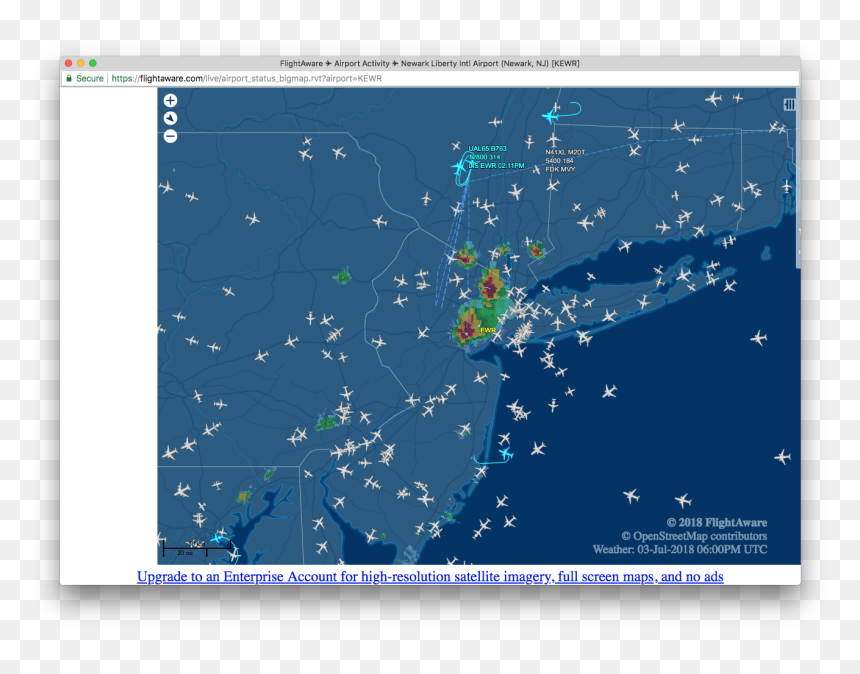The height and width of the screenshot is (674, 860).
Task: Click the FDK MVY route label
Action: coord(560,169)
